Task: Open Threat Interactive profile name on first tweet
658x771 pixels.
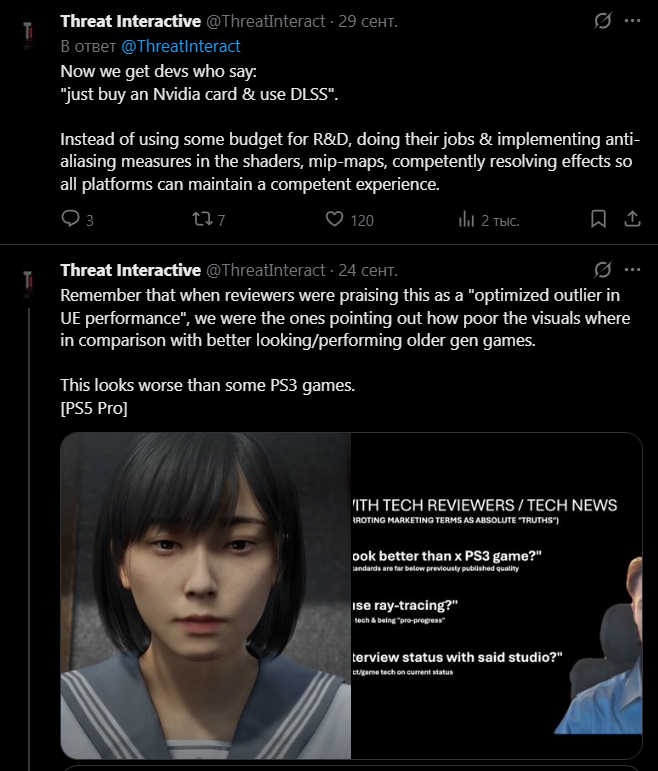Action: point(130,21)
